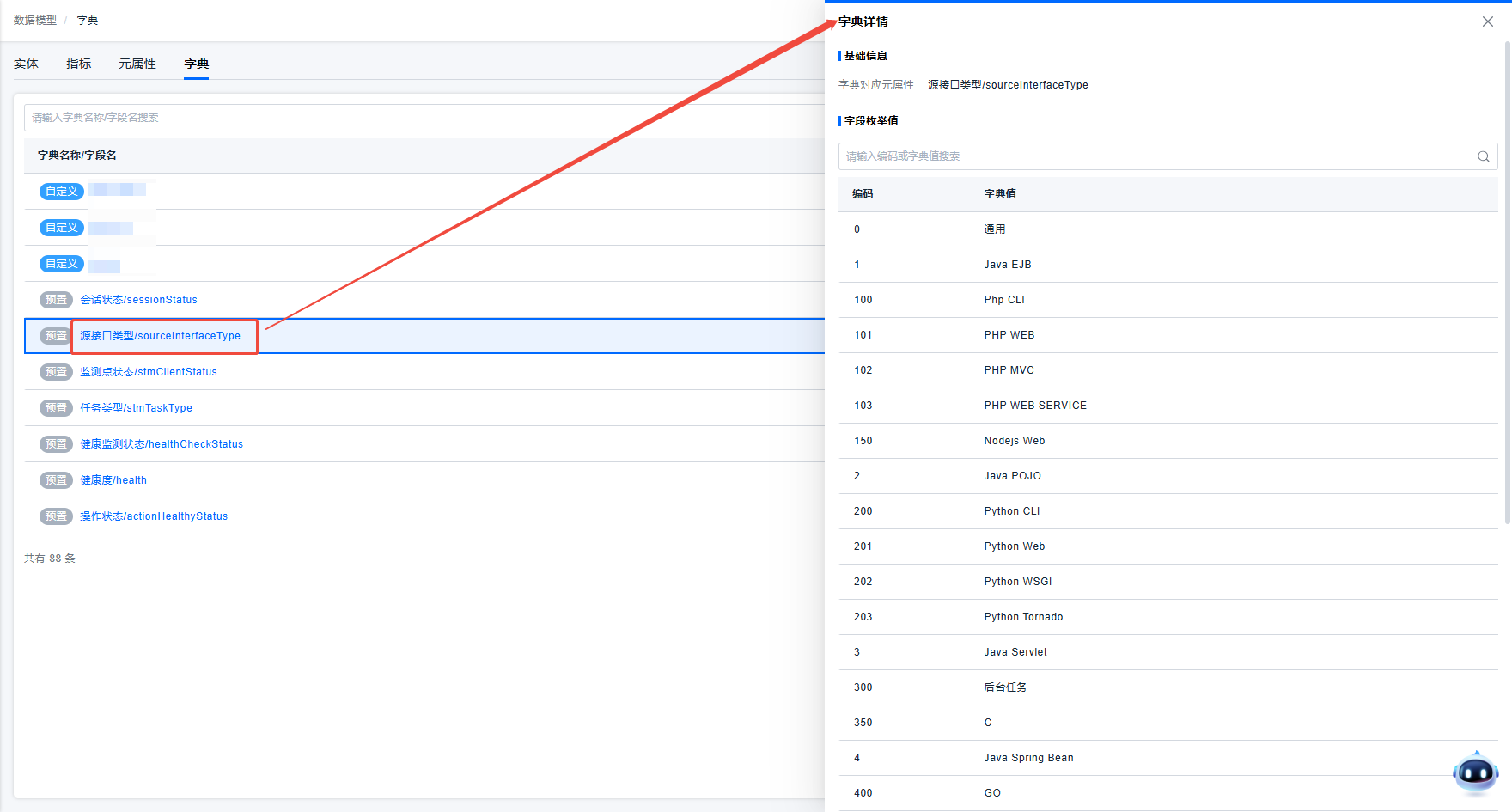Screen dimensions: 1512x812
Task: Open 监测点状态/stmClientStatus dictionary
Action: 148,372
